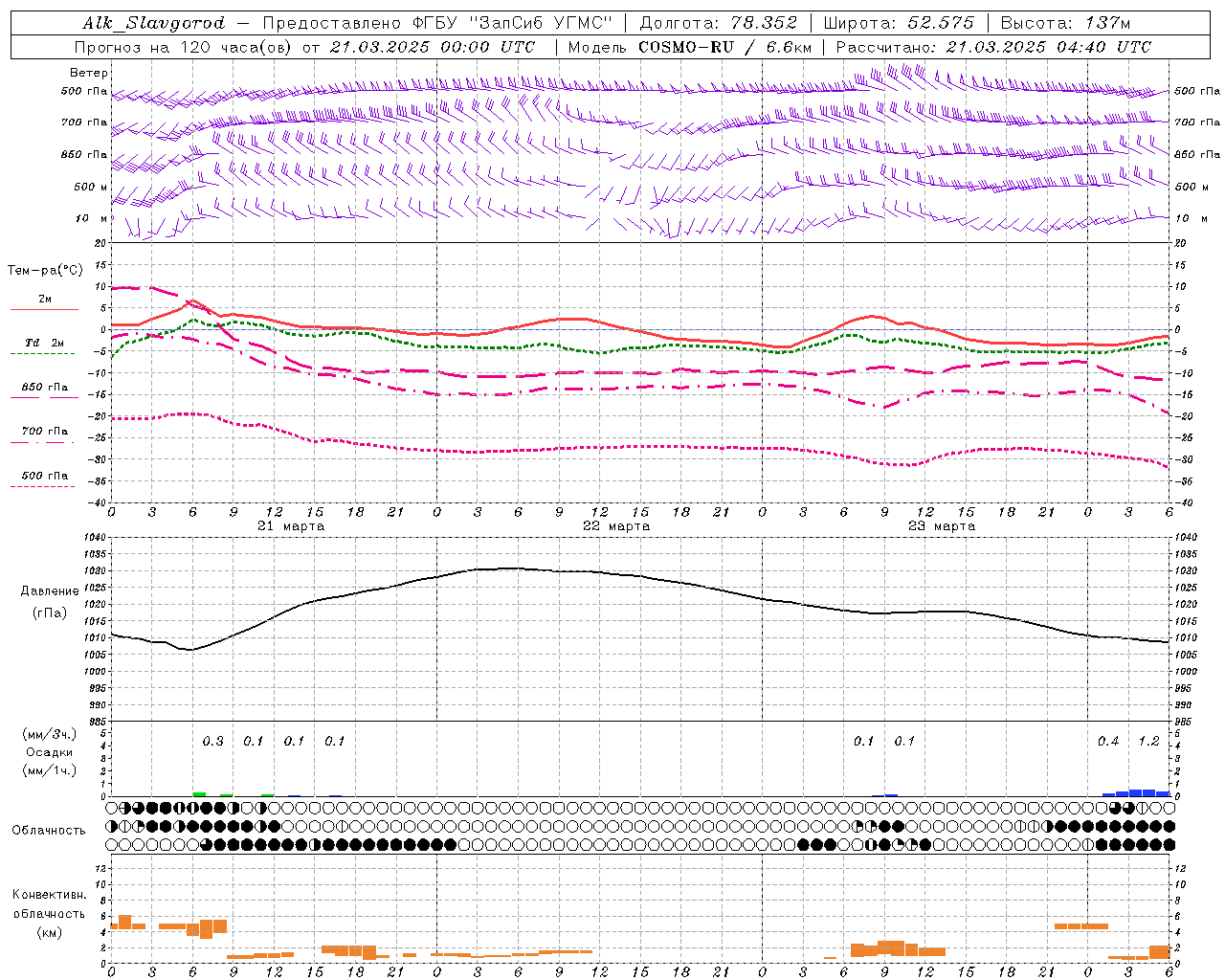The width and height of the screenshot is (1225, 980).
Task: Click the 21 марта date label
Action: [x=291, y=526]
